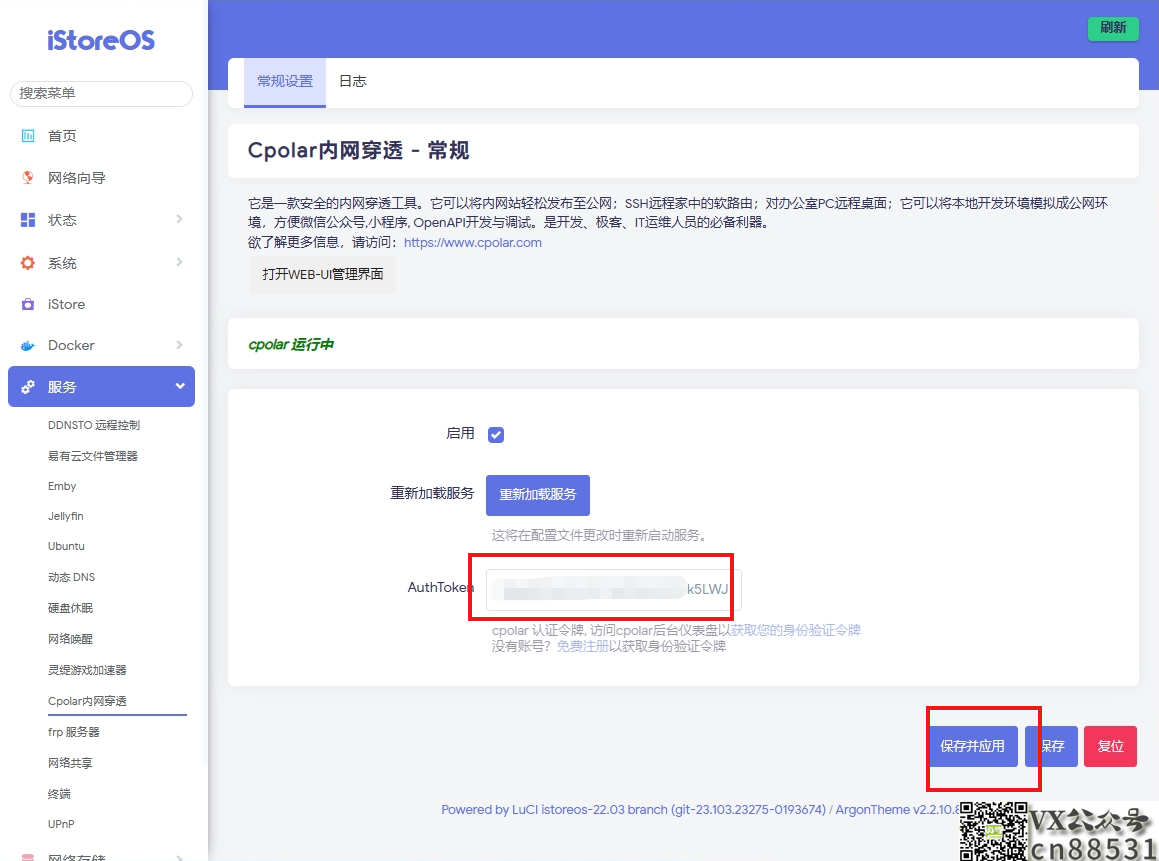Collapse the 服务 menu chevron
Viewport: 1159px width, 861px height.
180,387
